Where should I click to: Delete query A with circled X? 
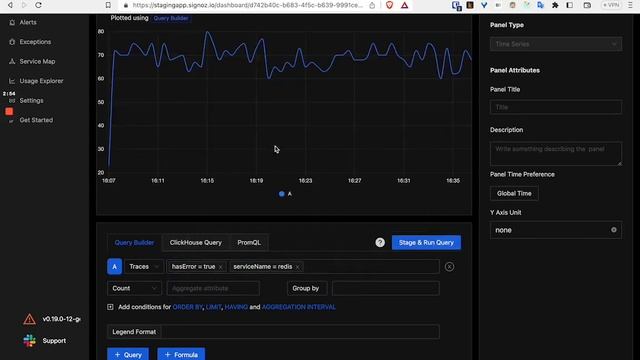coord(449,267)
